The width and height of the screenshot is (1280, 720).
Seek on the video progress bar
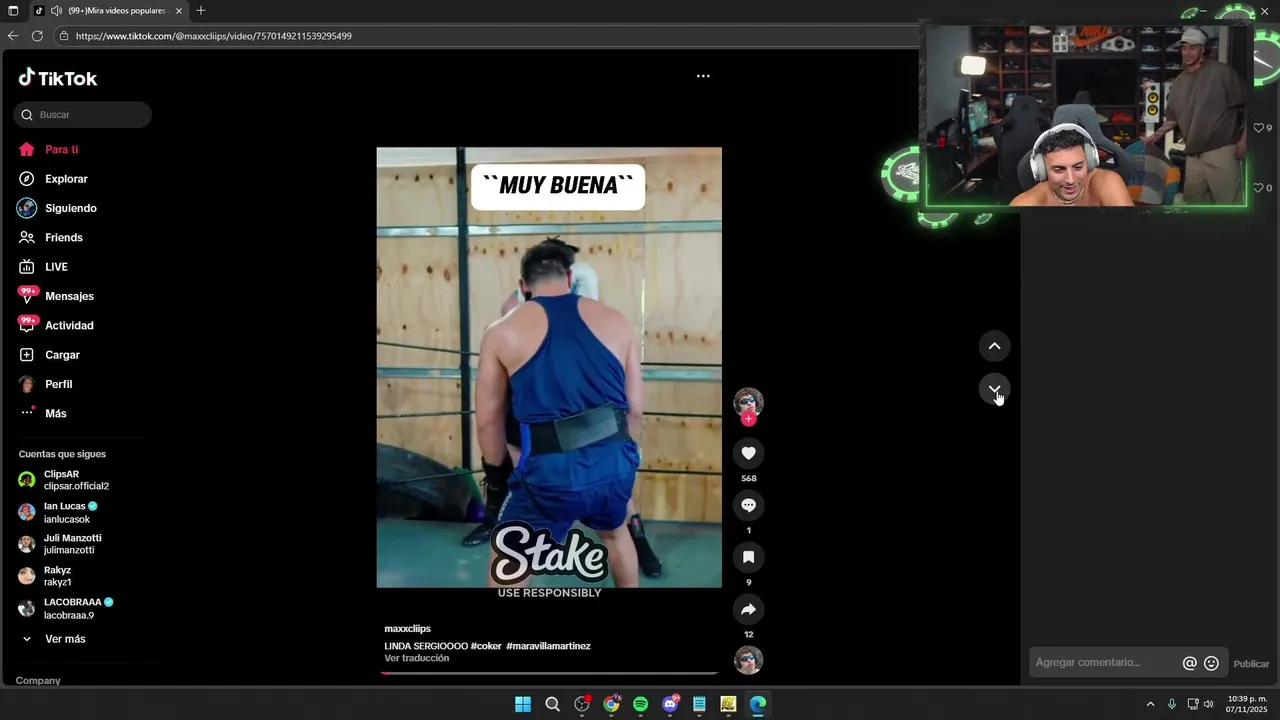(549, 673)
